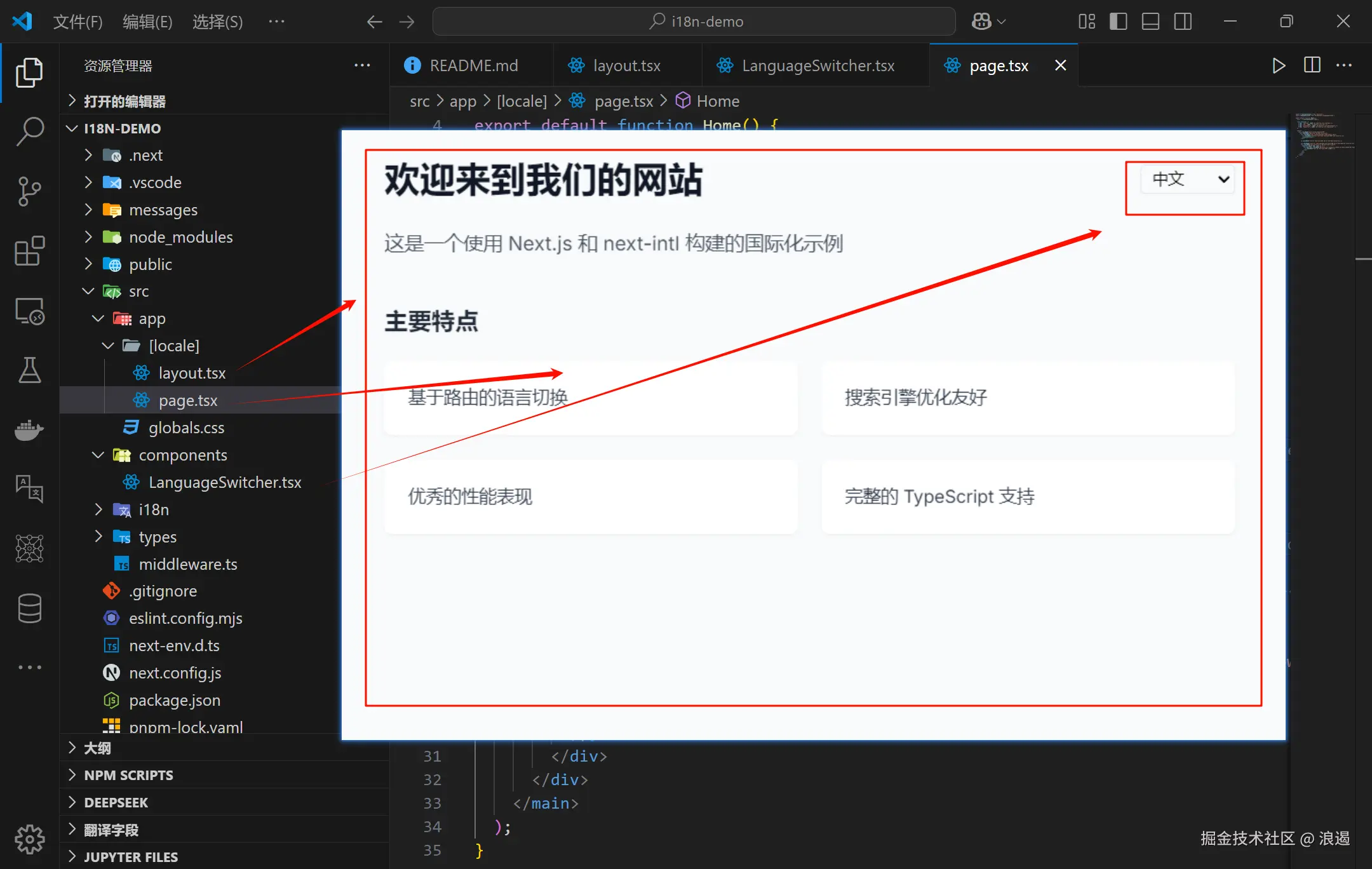Switch to the LanguageSwitcher.tsx tab
The image size is (1372, 869).
[x=817, y=65]
